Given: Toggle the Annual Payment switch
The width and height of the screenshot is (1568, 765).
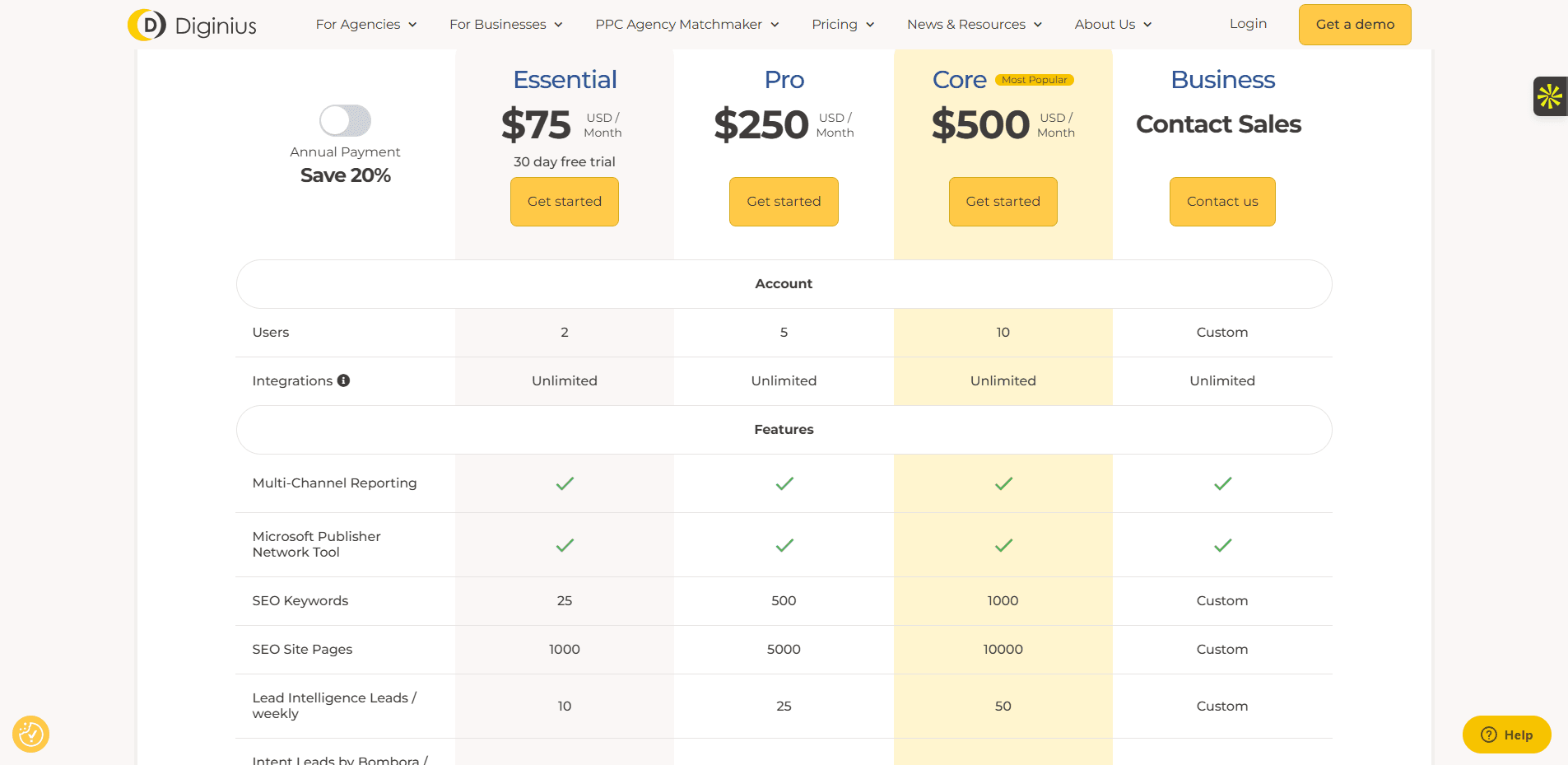Looking at the screenshot, I should pos(346,121).
